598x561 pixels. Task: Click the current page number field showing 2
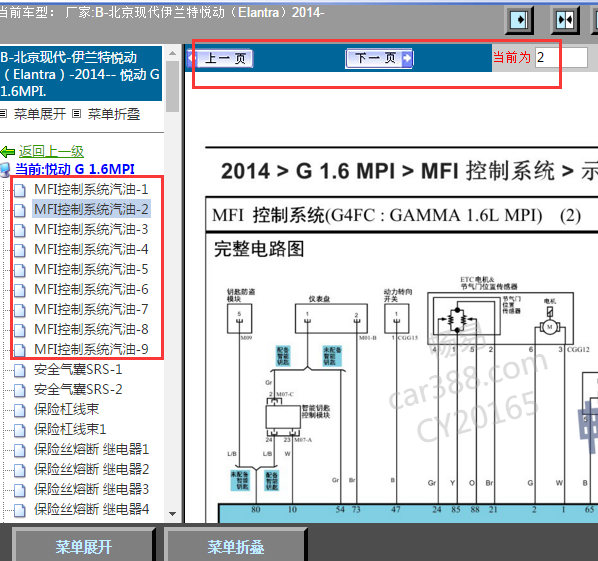[561, 58]
